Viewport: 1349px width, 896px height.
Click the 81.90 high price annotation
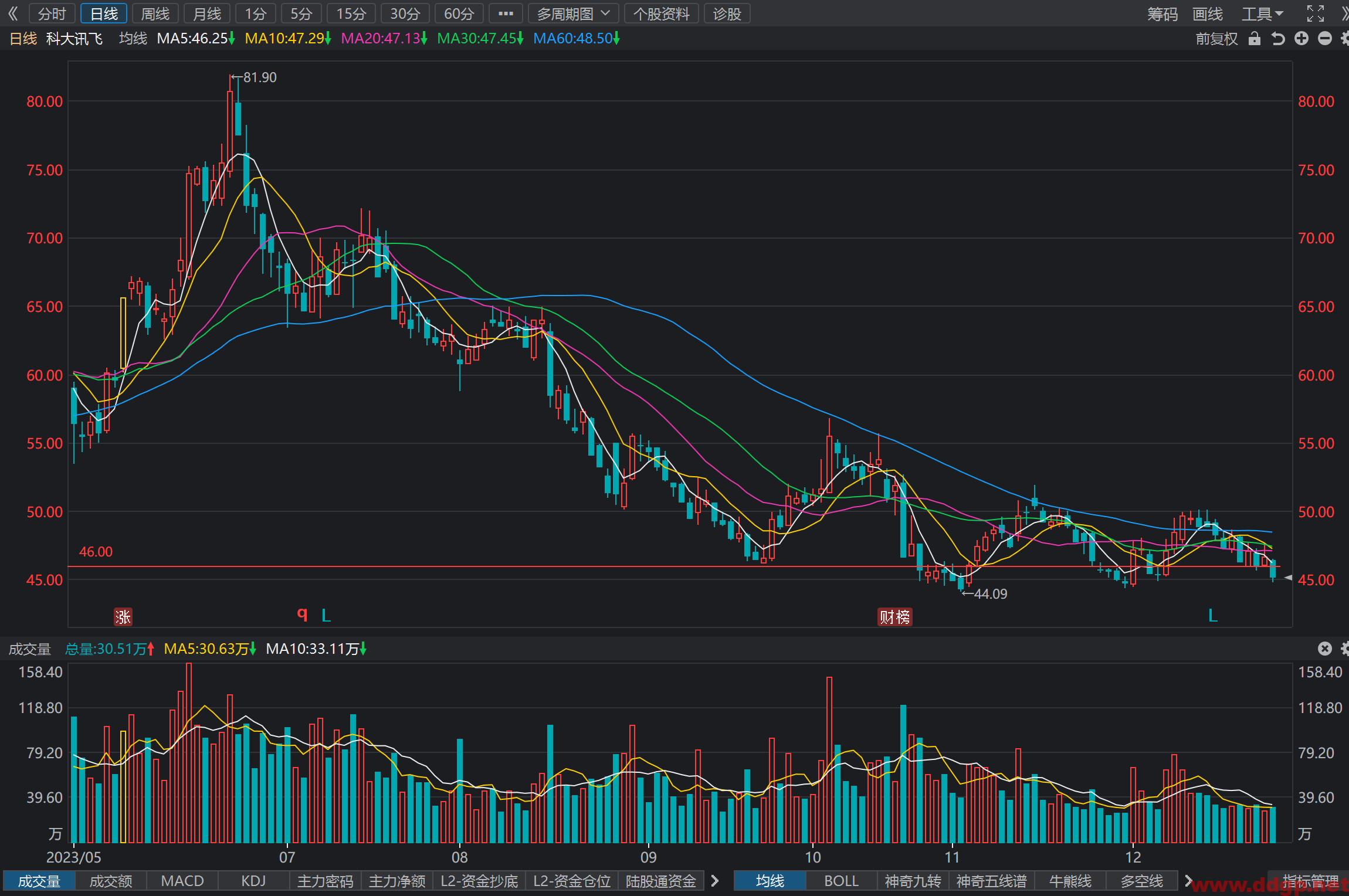(254, 77)
